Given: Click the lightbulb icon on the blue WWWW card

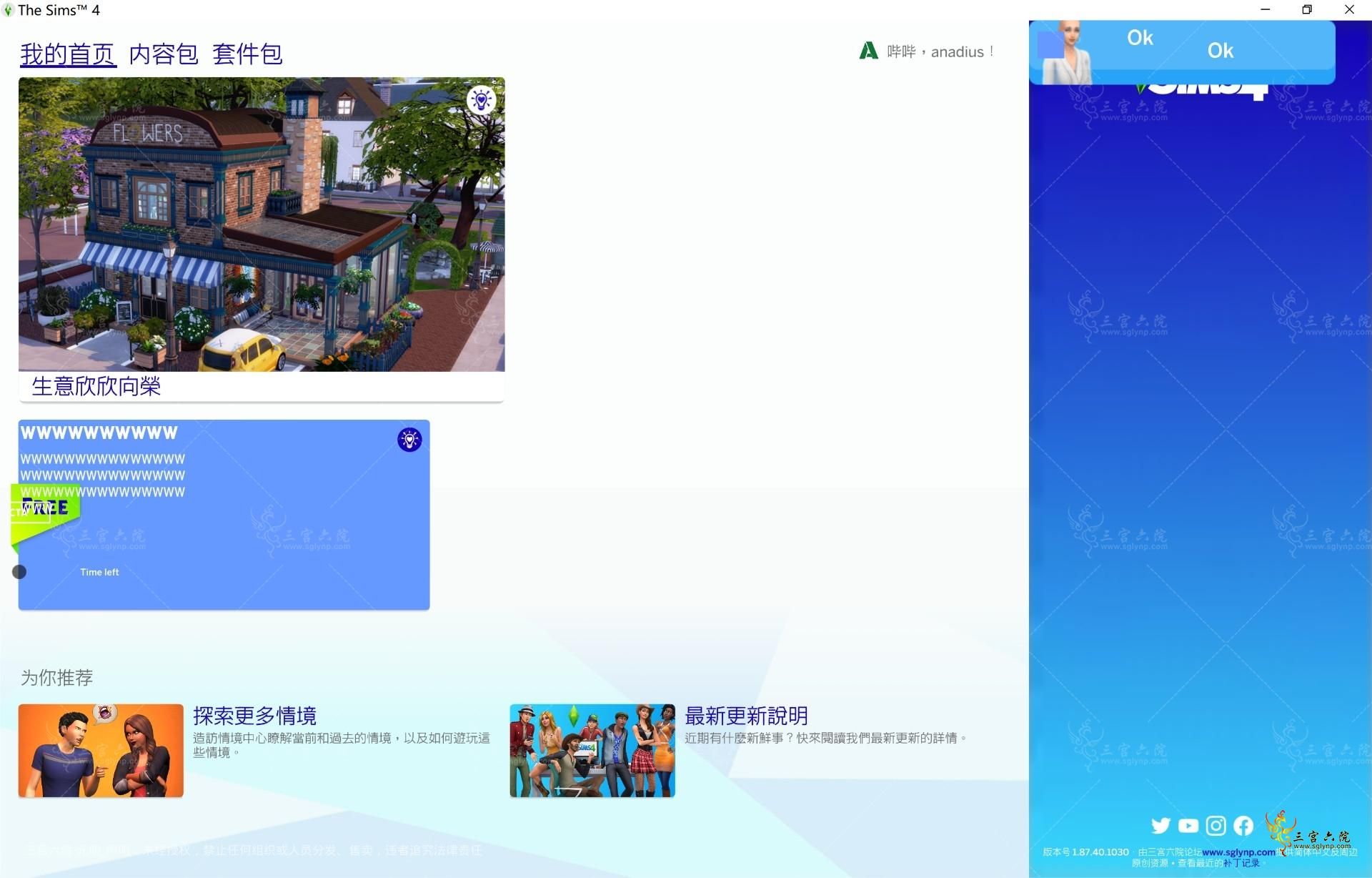Looking at the screenshot, I should pos(409,440).
